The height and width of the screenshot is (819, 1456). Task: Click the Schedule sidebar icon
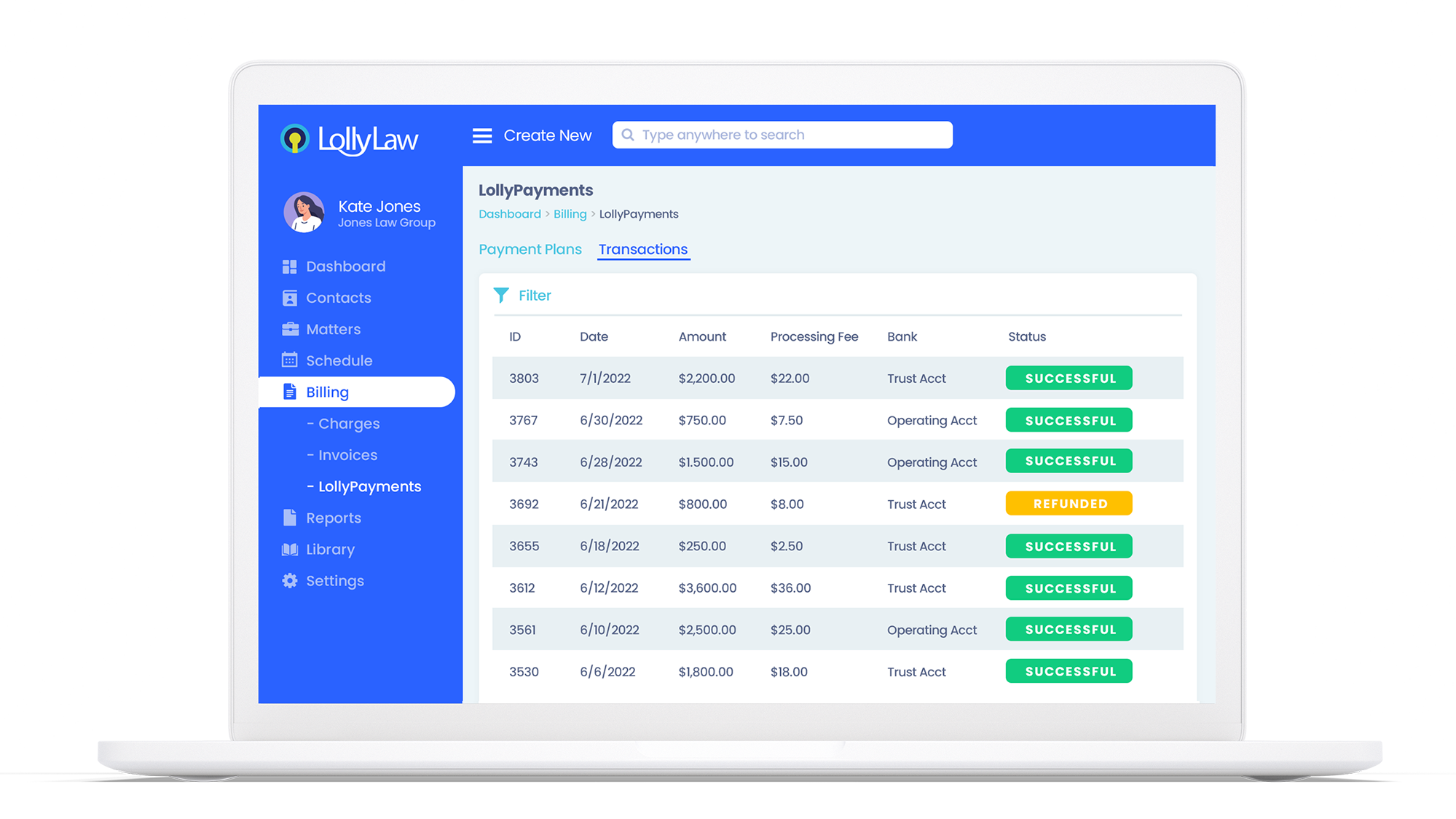coord(290,360)
